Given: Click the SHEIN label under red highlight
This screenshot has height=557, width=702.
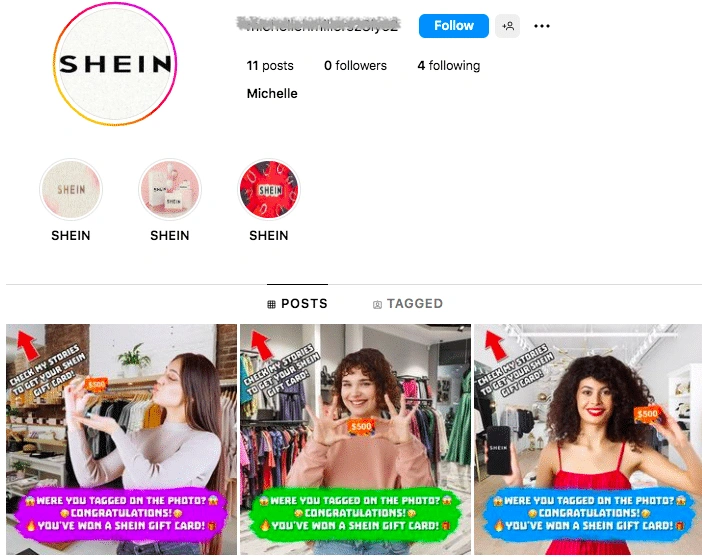Looking at the screenshot, I should pyautogui.click(x=269, y=236).
